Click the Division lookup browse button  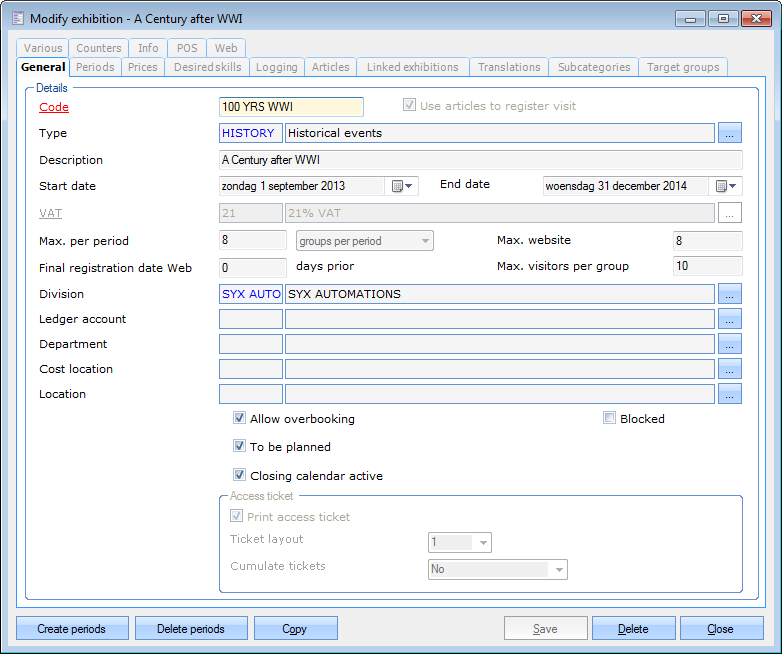(729, 294)
